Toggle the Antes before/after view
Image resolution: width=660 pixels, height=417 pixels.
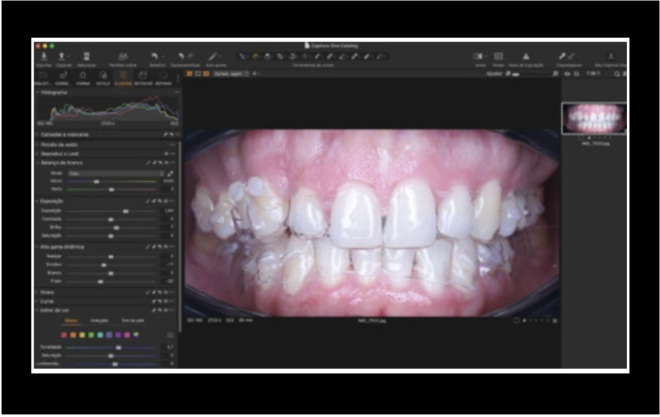[478, 56]
